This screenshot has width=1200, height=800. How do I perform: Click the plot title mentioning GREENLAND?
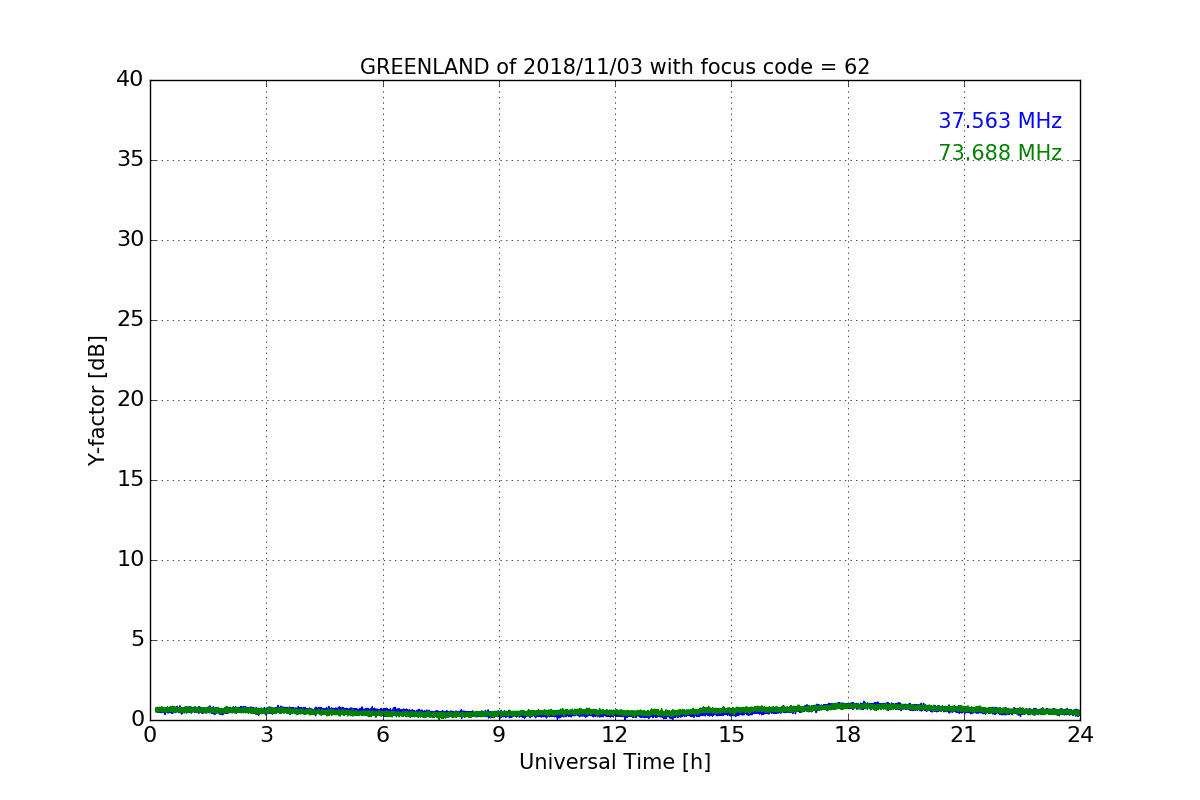point(615,67)
